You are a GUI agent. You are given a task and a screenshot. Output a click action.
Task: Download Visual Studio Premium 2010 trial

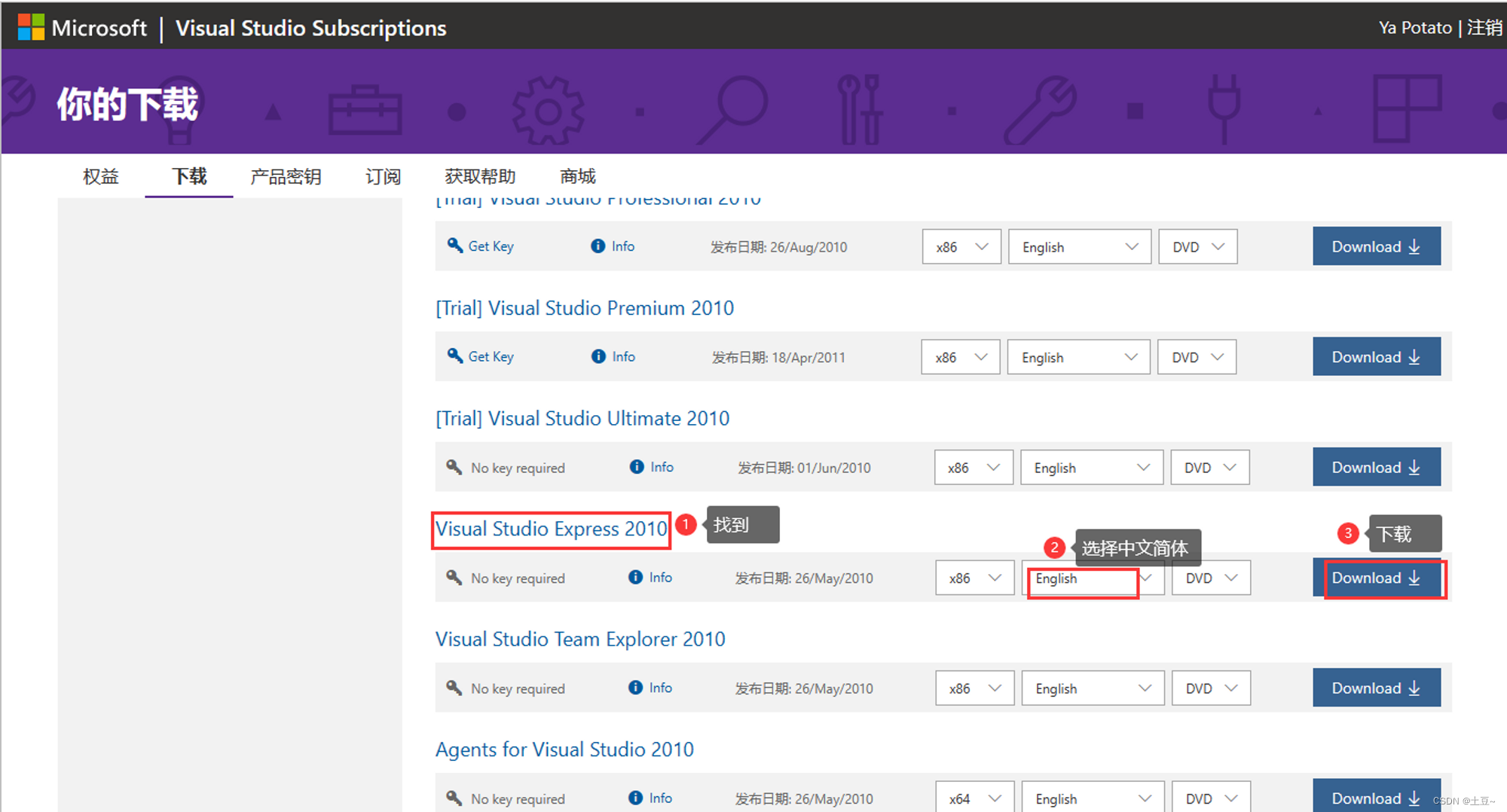click(x=1377, y=356)
